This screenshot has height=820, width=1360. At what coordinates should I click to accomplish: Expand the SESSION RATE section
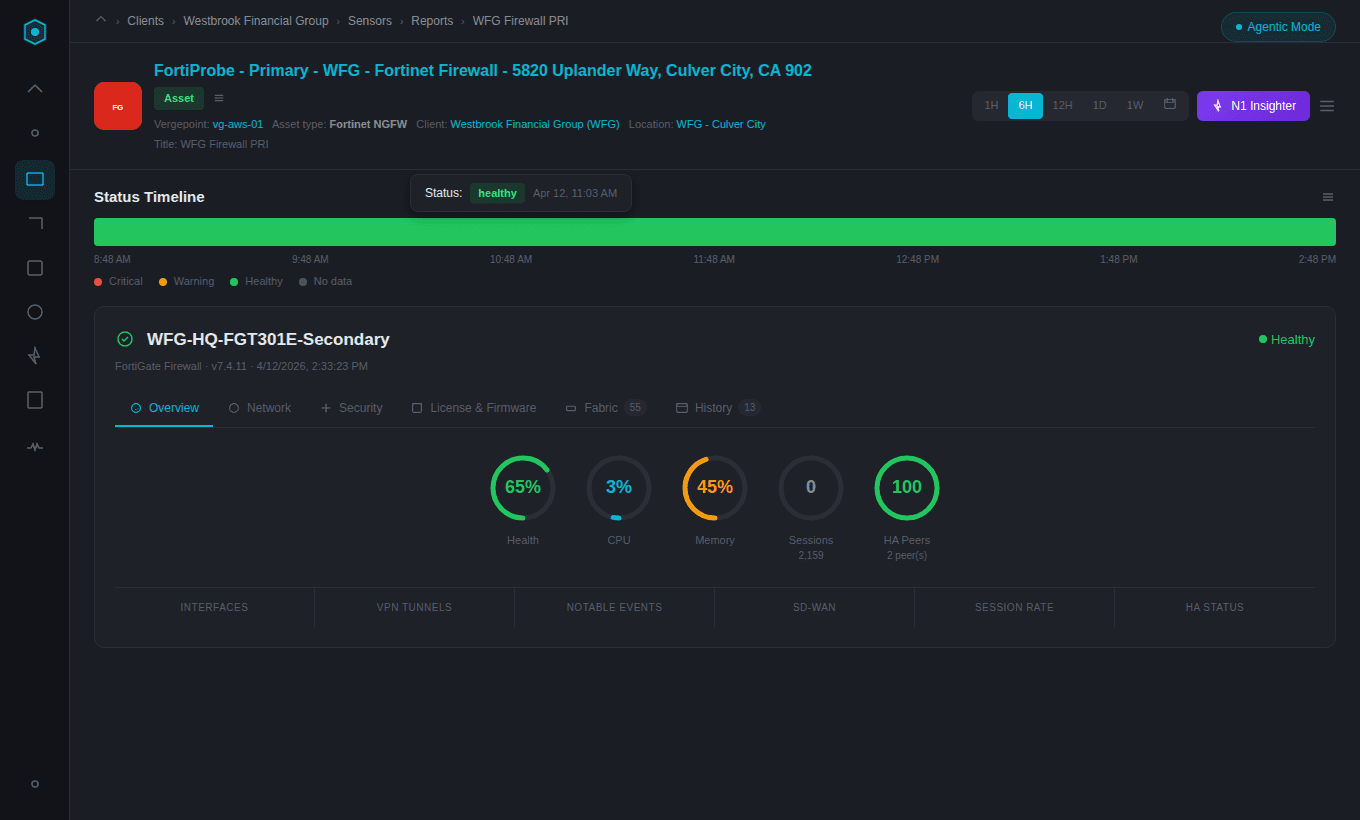tap(1014, 607)
